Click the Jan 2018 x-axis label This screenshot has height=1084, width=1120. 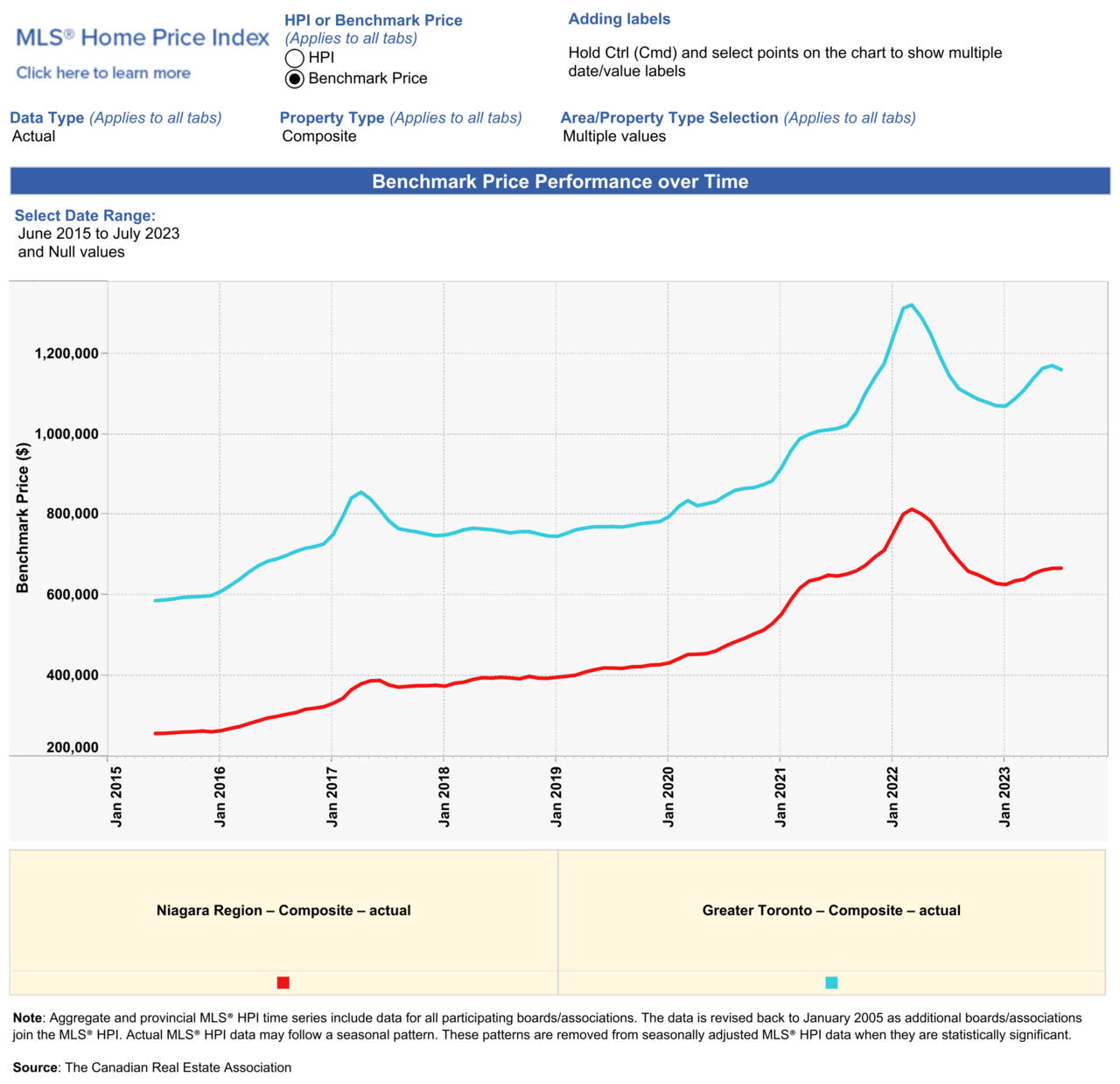[444, 797]
